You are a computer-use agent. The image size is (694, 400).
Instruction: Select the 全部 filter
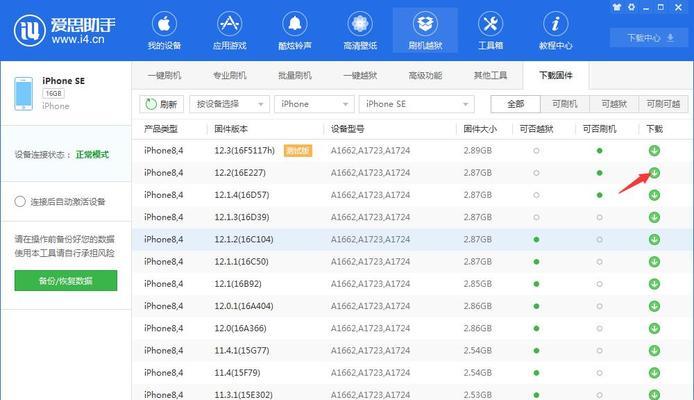click(x=516, y=104)
